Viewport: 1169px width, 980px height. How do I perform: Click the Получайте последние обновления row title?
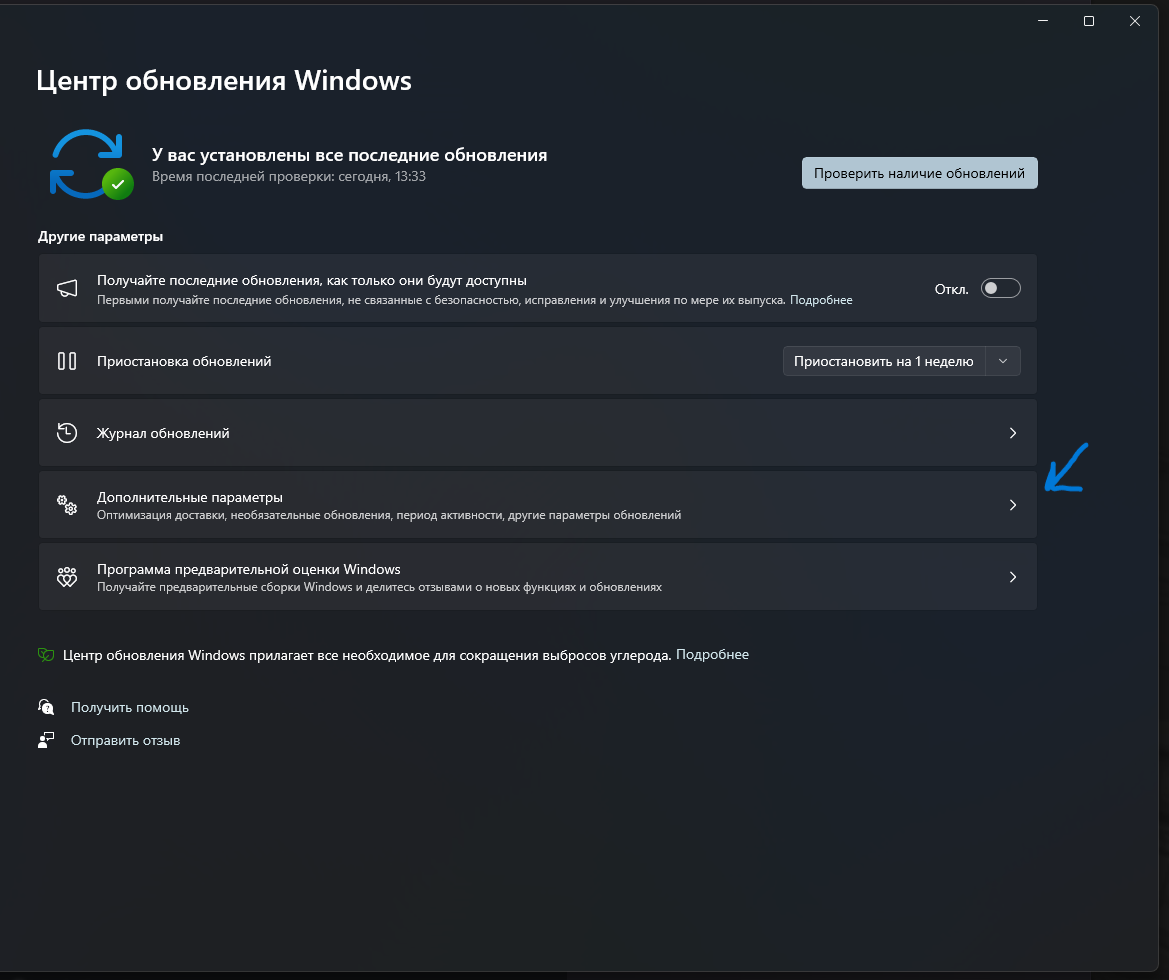click(x=312, y=280)
